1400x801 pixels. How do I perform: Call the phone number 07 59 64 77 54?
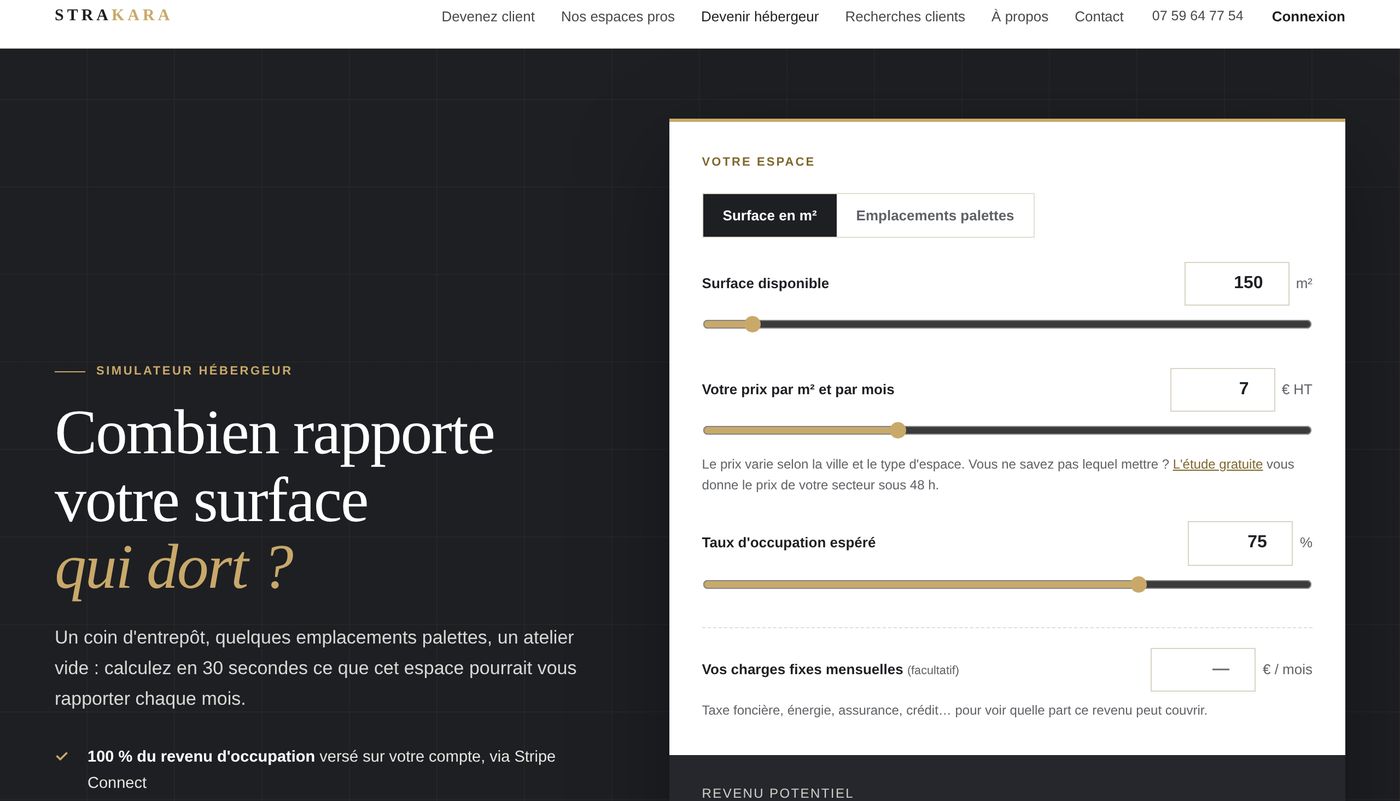(1198, 16)
